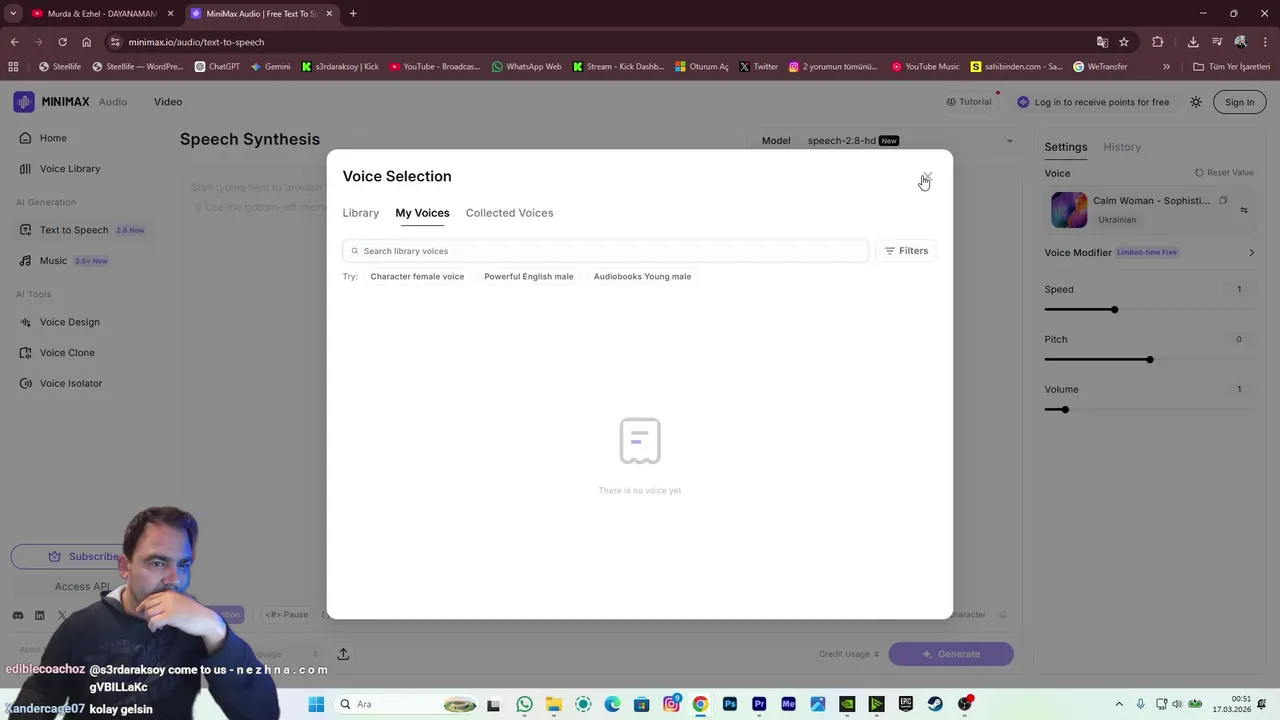Switch to the Settings tab
1280x720 pixels.
[1066, 147]
